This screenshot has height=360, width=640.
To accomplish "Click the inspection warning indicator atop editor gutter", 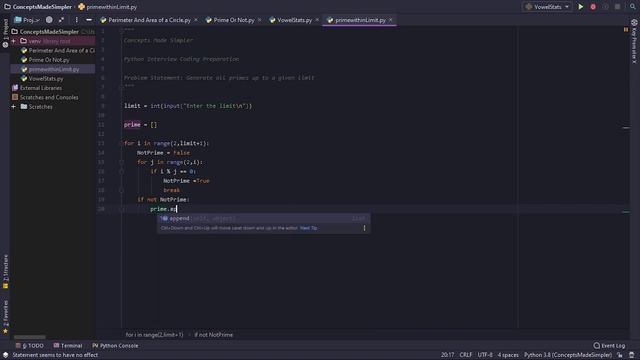I will (x=626, y=30).
